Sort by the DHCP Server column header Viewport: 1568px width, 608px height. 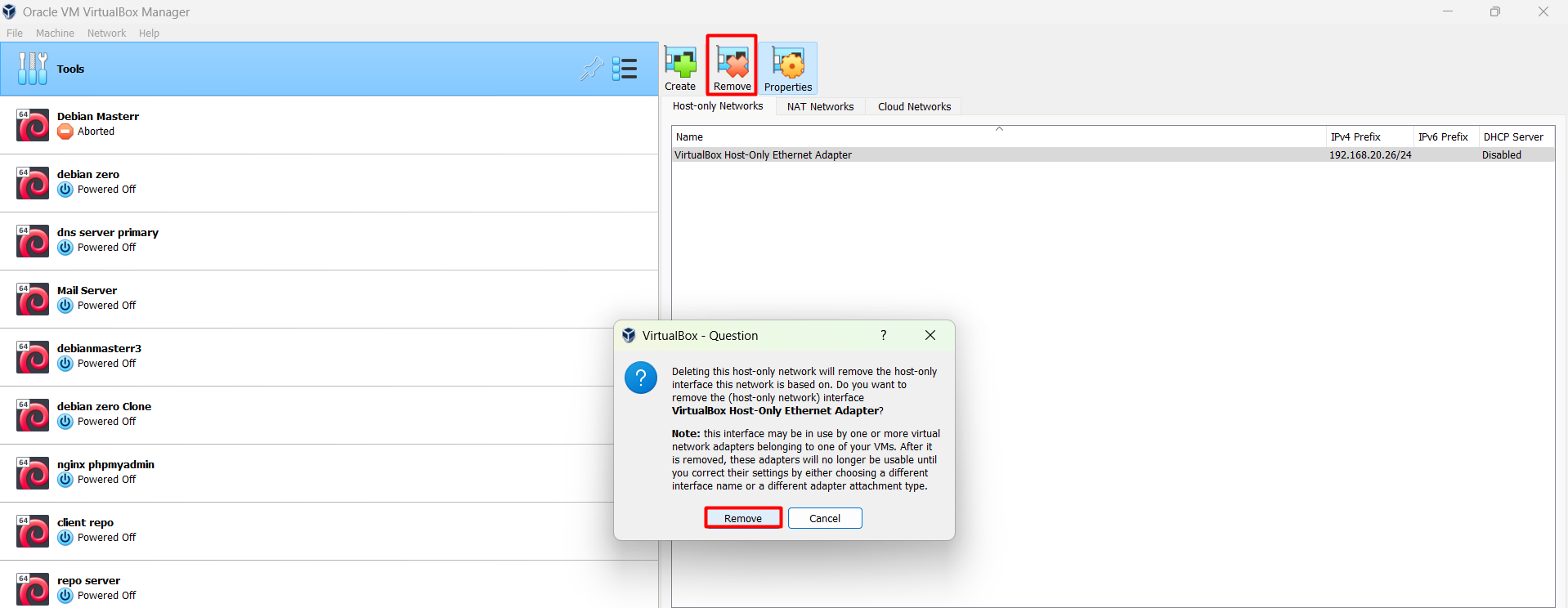pyautogui.click(x=1516, y=136)
